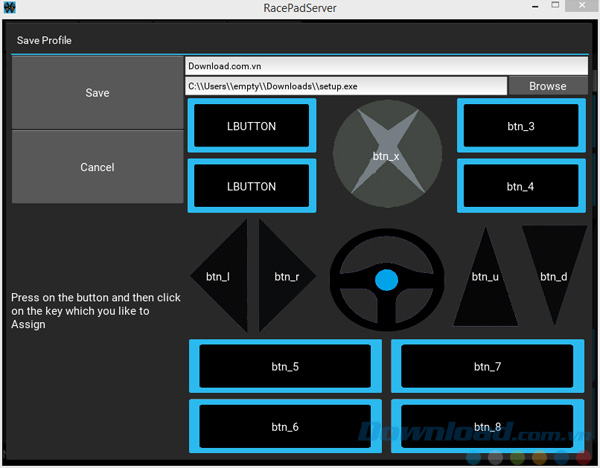Assign a key to btn_4

[x=520, y=186]
